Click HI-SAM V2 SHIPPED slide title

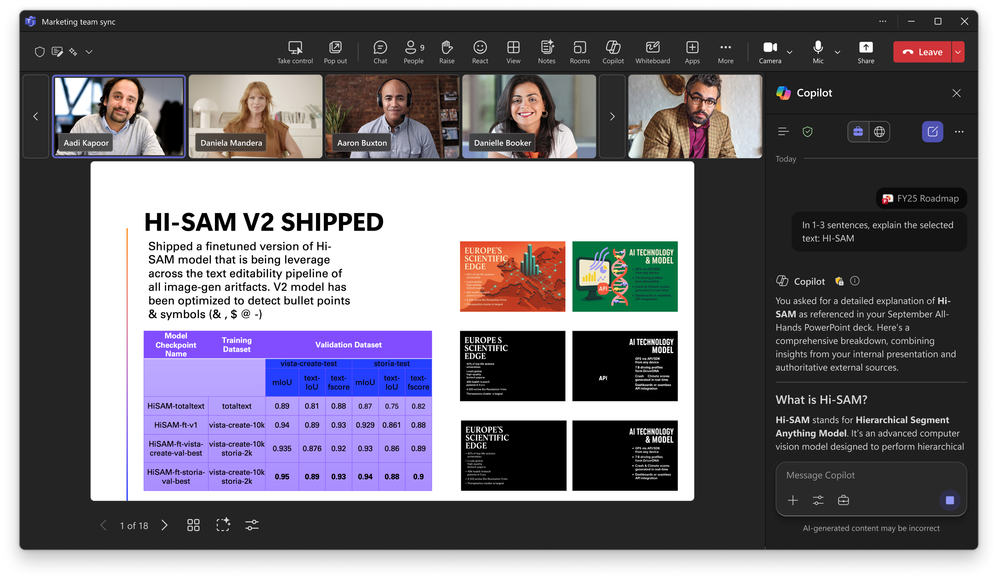click(264, 222)
